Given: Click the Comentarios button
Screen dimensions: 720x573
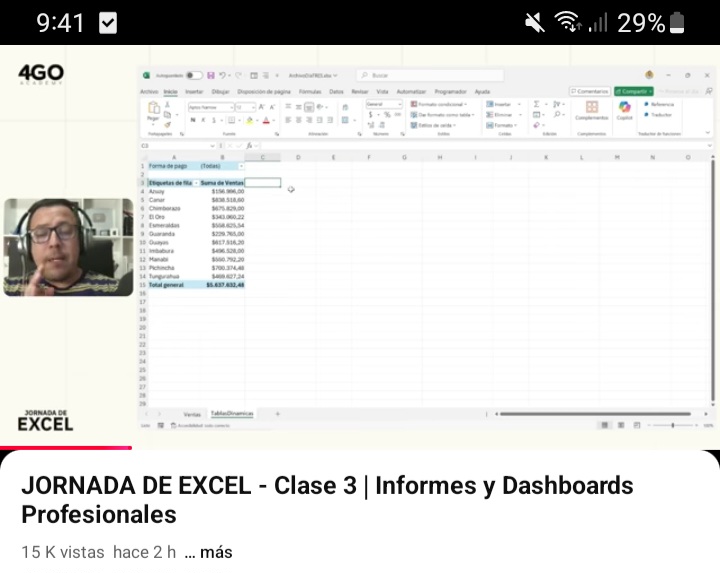Looking at the screenshot, I should (x=589, y=91).
